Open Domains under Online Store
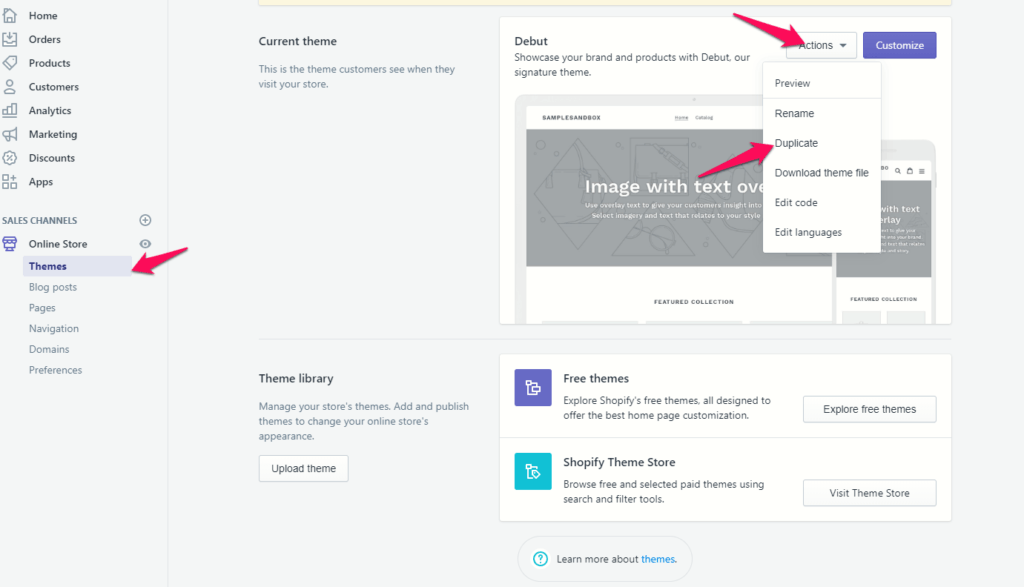The width and height of the screenshot is (1024, 587). [49, 349]
